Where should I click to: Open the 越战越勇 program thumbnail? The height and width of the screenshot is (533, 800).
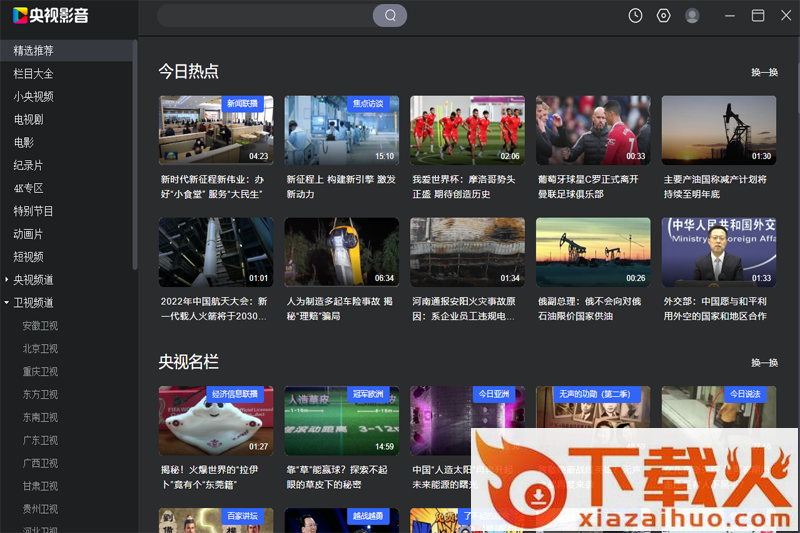(x=342, y=520)
